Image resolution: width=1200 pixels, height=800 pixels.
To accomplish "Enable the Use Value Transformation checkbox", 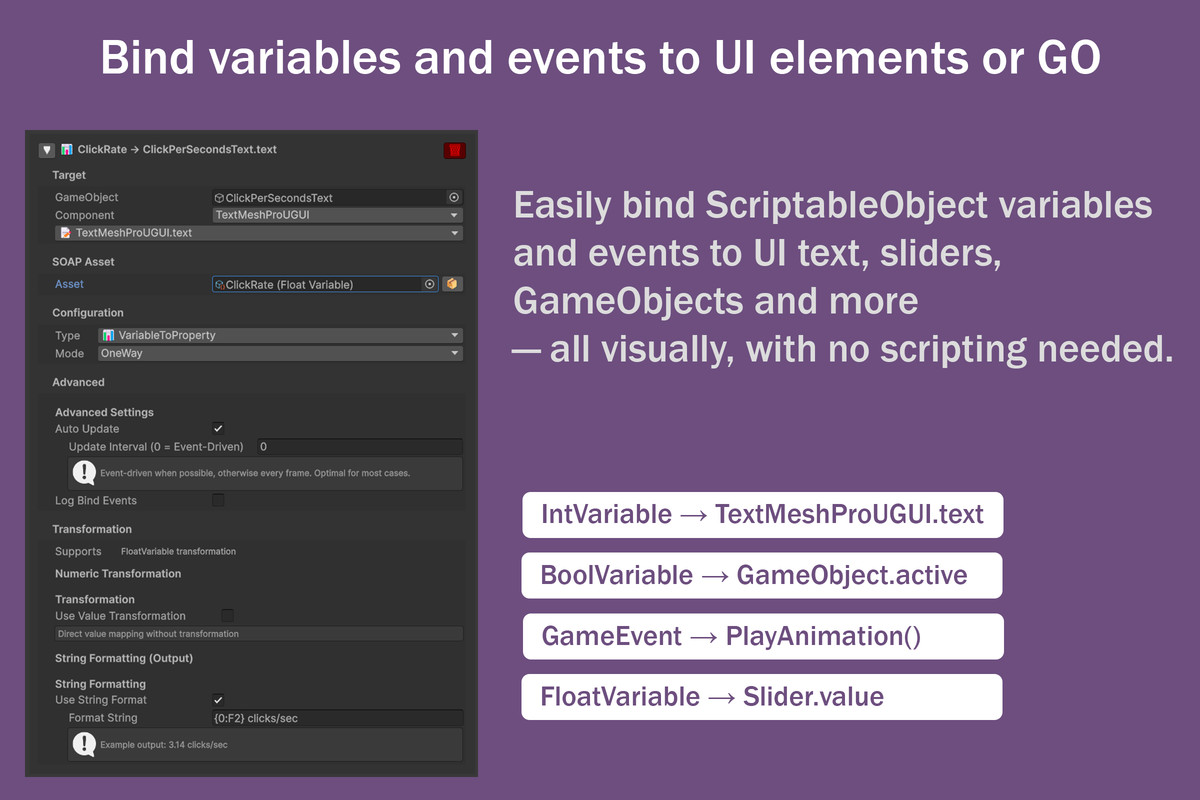I will tap(227, 616).
